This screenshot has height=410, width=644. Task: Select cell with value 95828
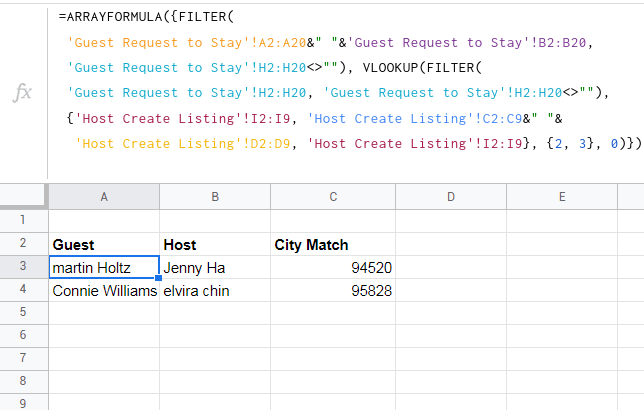(333, 290)
